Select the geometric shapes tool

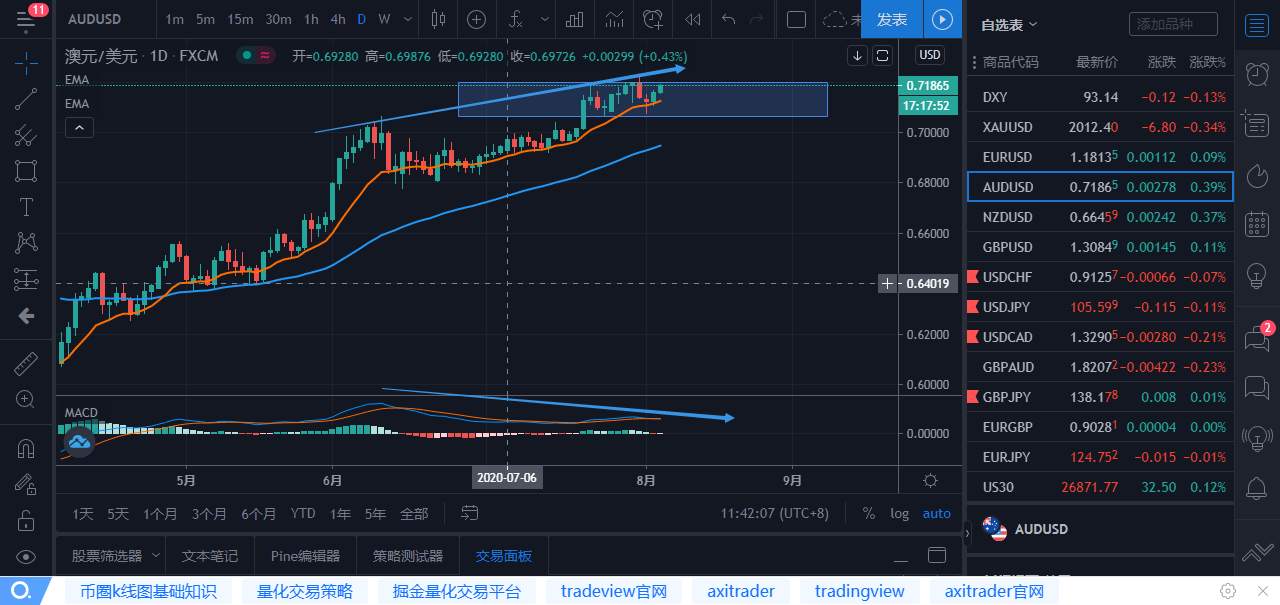click(x=26, y=171)
